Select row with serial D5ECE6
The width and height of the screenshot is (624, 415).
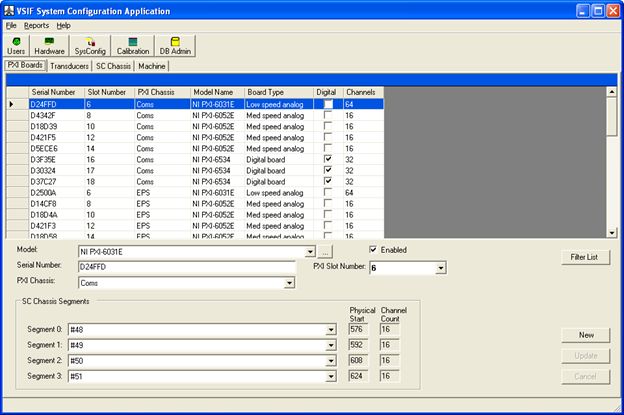[195, 148]
